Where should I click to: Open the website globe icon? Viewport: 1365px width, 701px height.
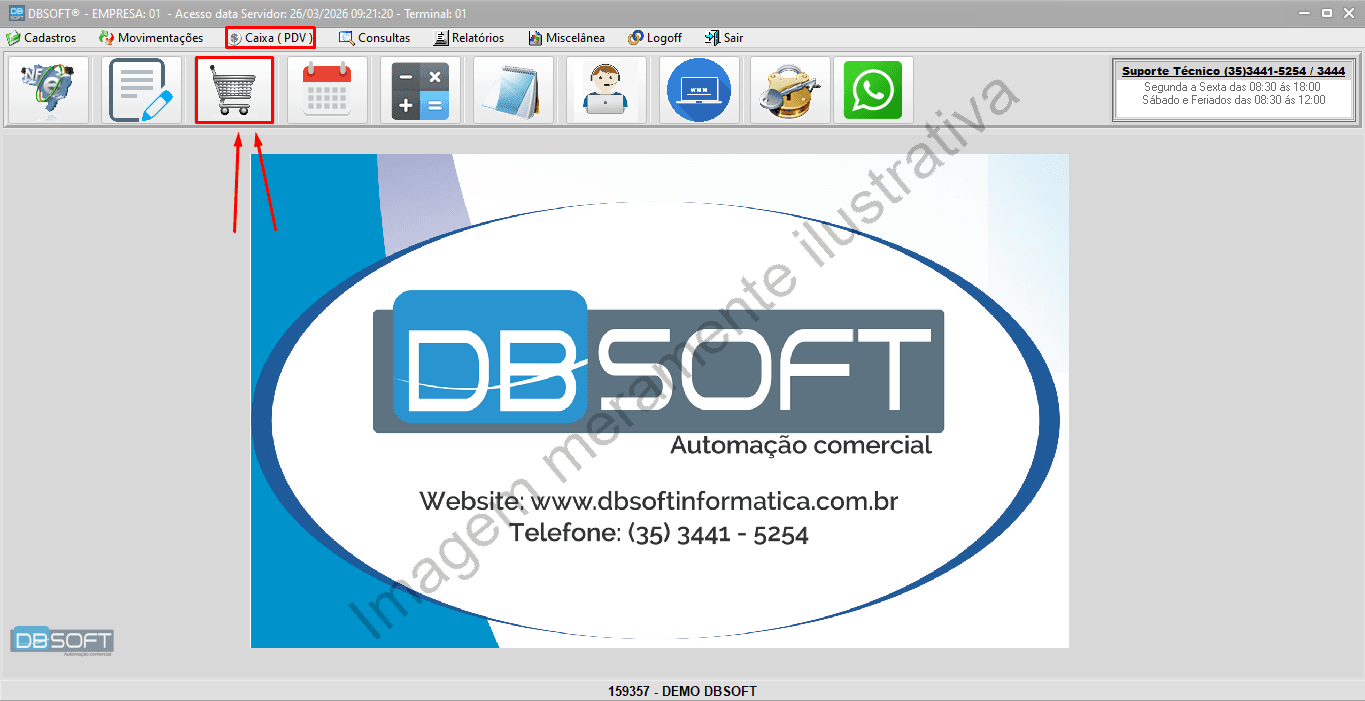698,90
